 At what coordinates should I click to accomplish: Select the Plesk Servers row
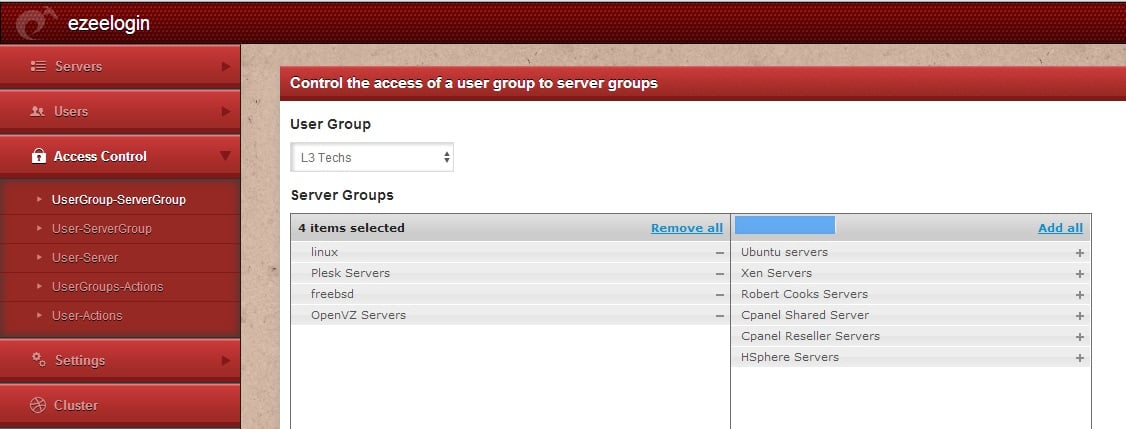(511, 273)
